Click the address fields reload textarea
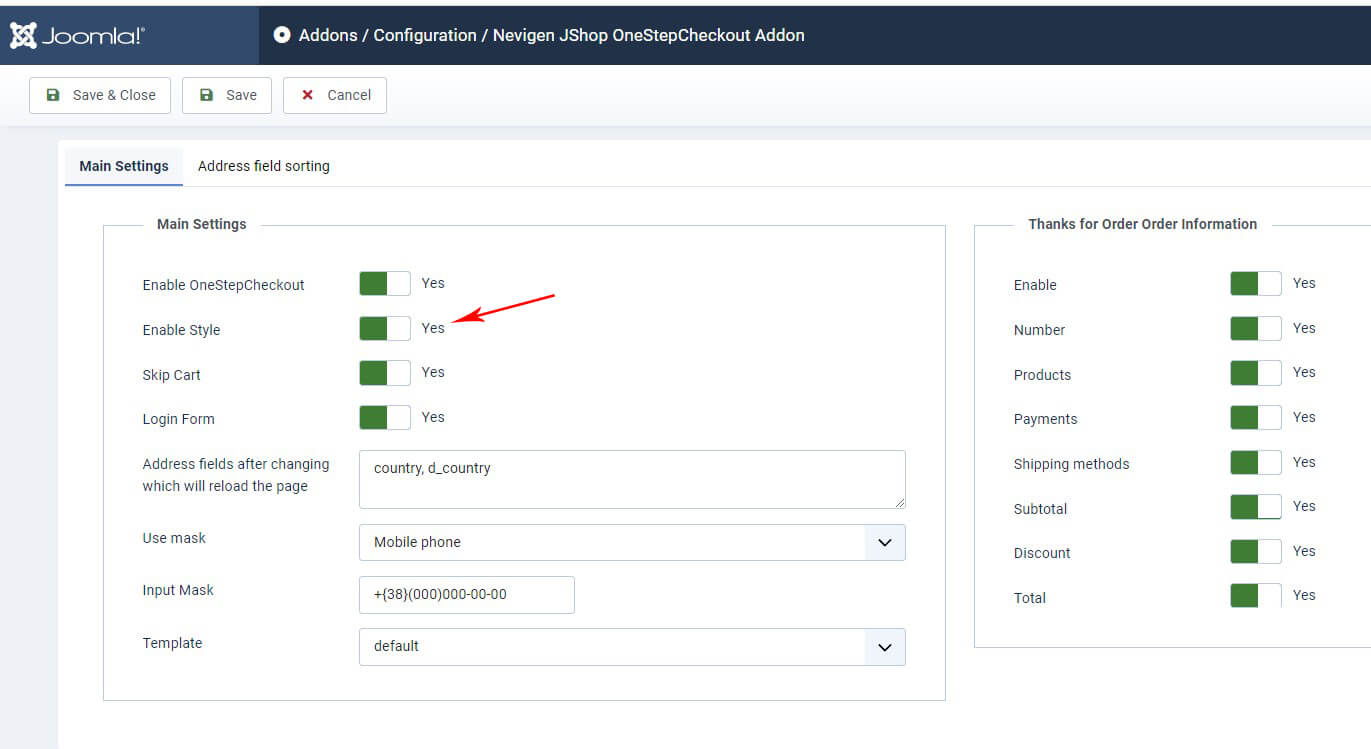Image resolution: width=1371 pixels, height=749 pixels. tap(631, 479)
